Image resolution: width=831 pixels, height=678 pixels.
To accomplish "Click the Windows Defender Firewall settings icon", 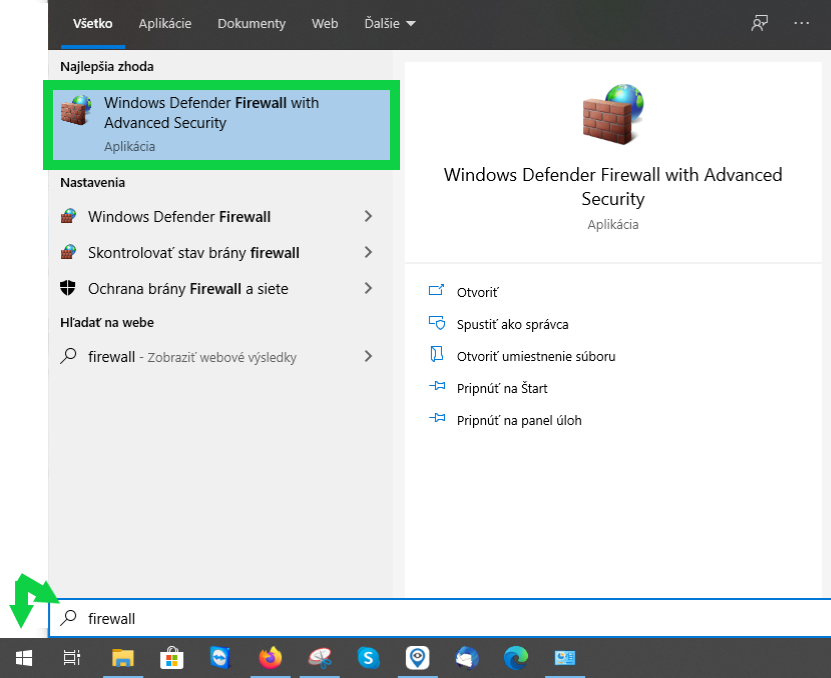I will pos(68,216).
